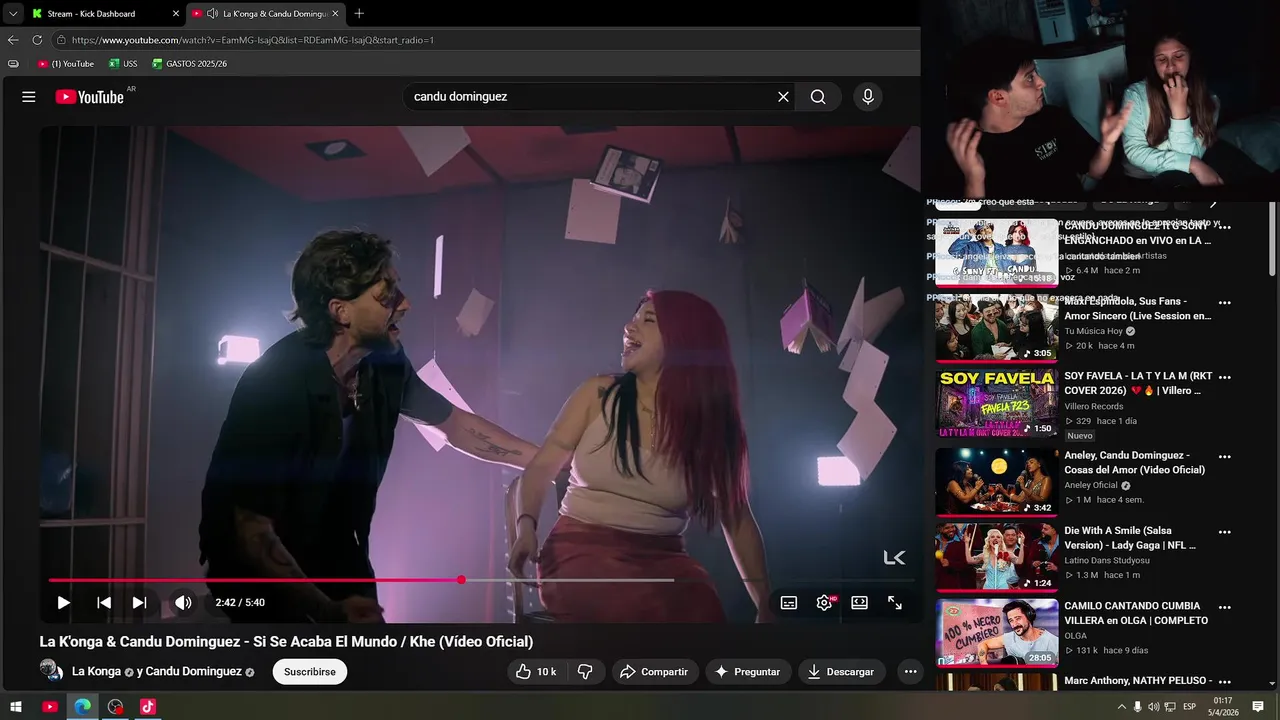
Task: Play the paused video
Action: (x=63, y=602)
